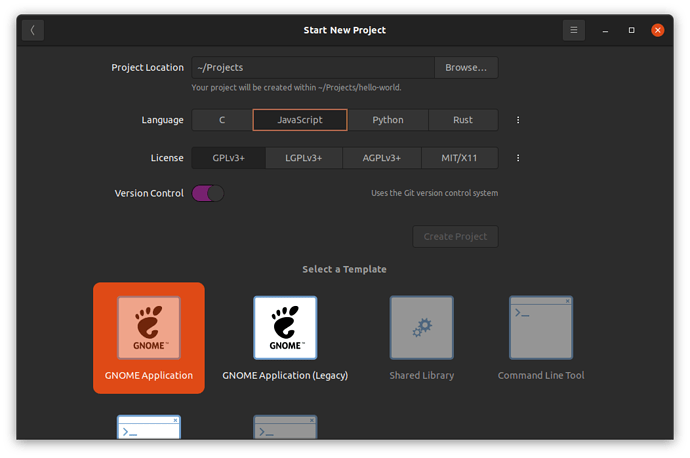
Task: Select the white terminal template below GNOME Application
Action: [x=149, y=427]
